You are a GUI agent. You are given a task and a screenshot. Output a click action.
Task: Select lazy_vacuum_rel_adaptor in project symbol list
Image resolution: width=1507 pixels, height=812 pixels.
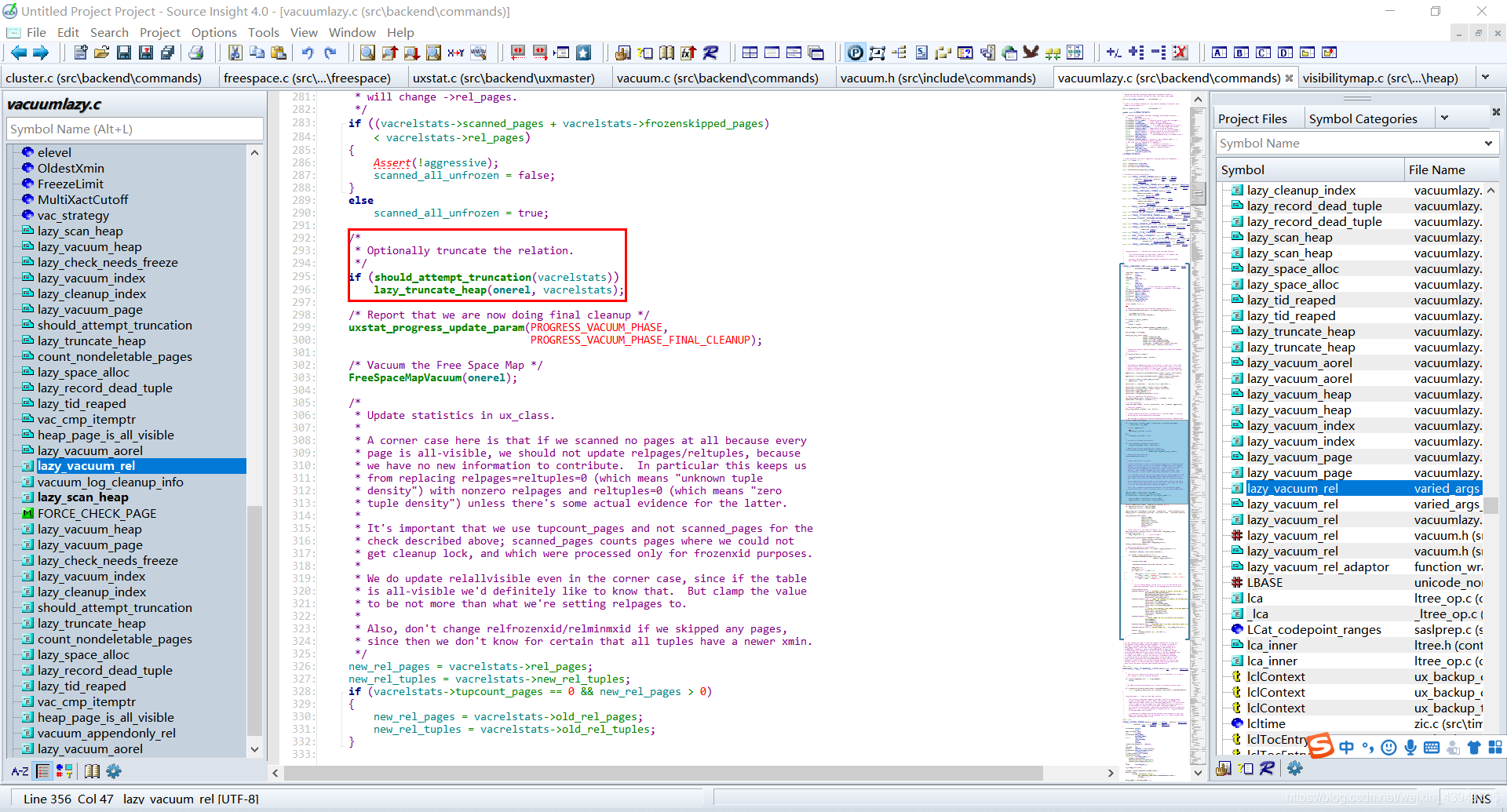coord(1318,566)
